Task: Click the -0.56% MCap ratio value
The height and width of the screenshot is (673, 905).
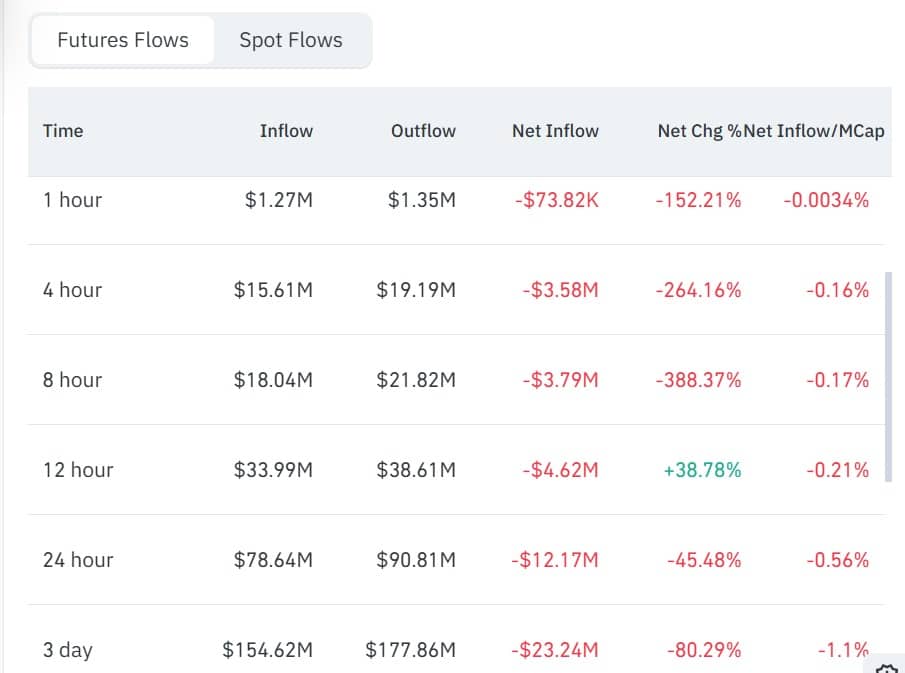Action: [837, 560]
